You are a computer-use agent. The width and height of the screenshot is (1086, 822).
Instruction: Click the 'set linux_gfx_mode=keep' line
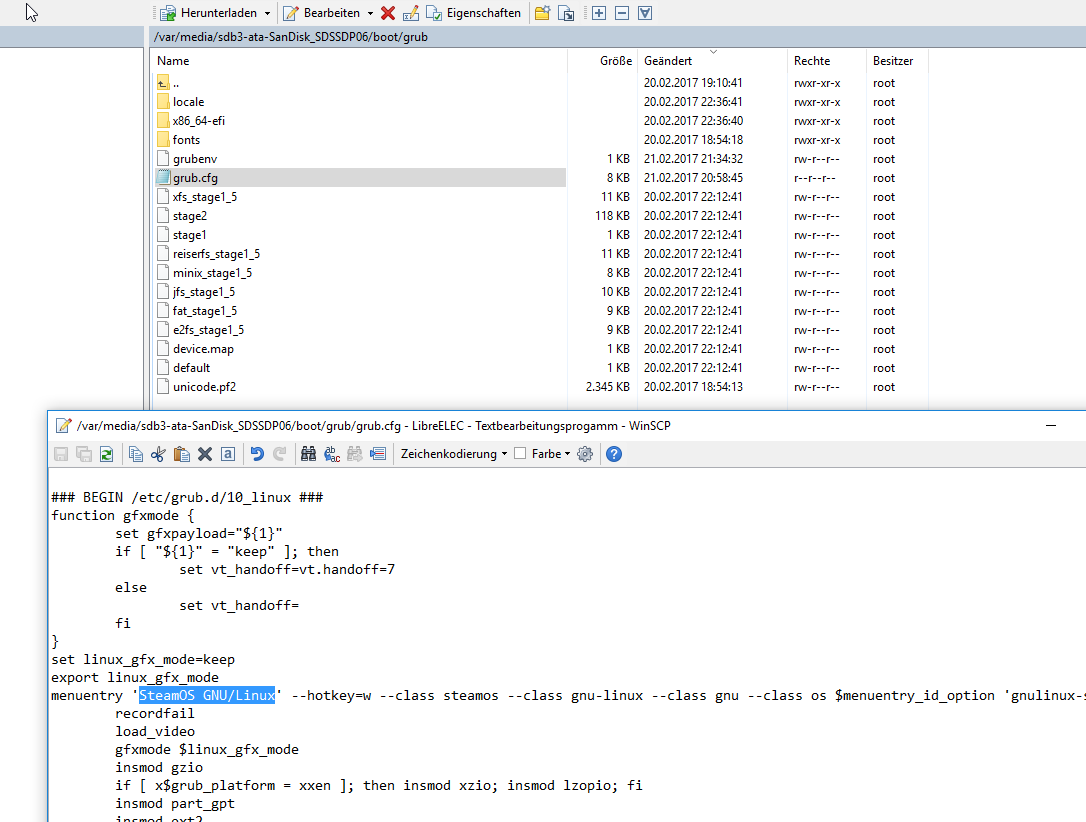click(143, 659)
